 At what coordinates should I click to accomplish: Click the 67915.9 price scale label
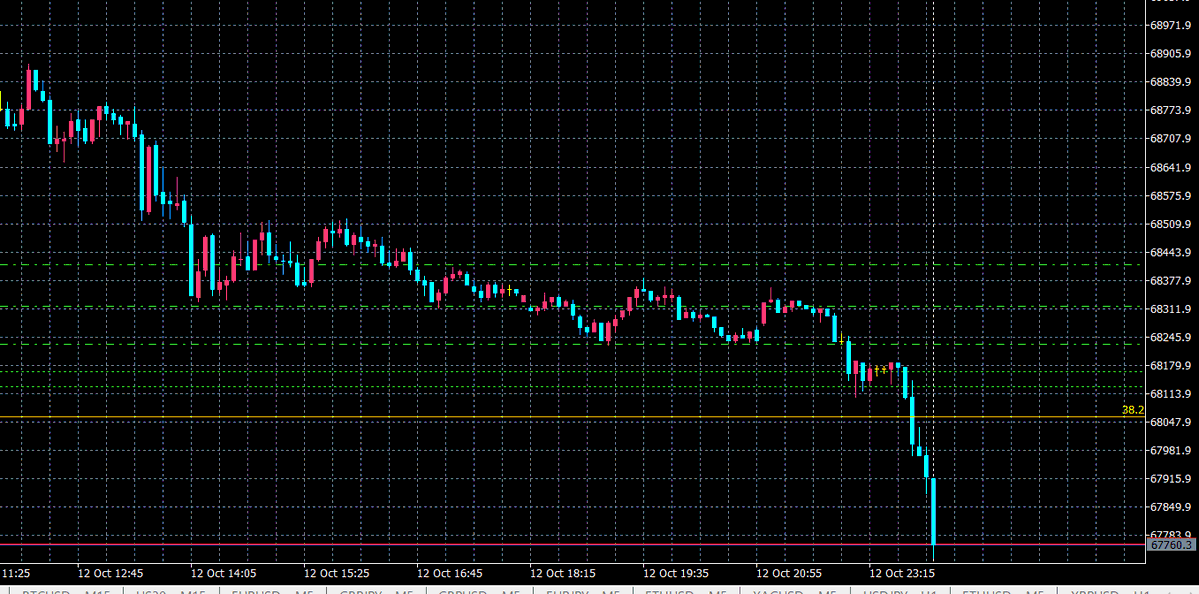1171,479
